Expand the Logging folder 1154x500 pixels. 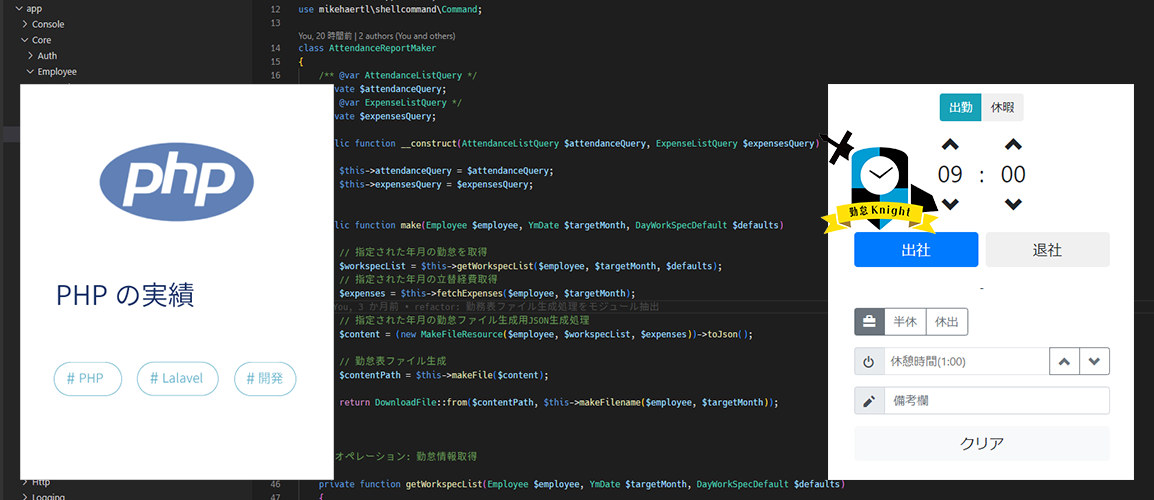tap(24, 496)
